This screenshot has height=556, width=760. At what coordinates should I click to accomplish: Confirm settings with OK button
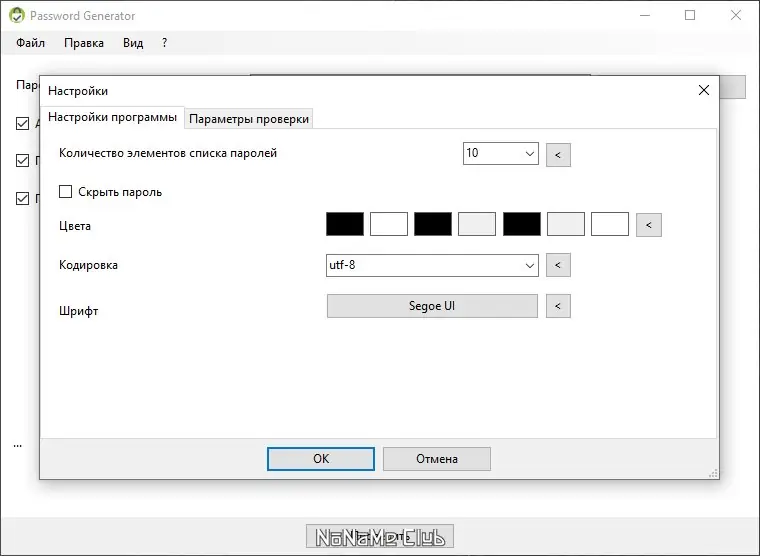(321, 459)
